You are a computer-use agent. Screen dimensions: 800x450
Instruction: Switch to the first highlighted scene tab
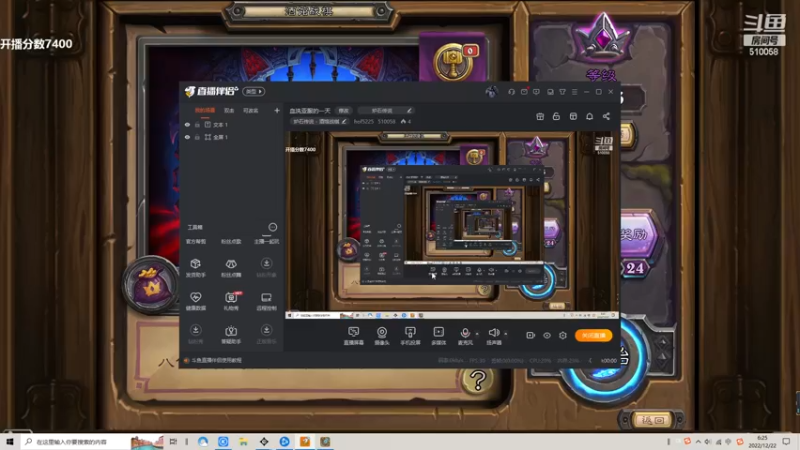[205, 110]
